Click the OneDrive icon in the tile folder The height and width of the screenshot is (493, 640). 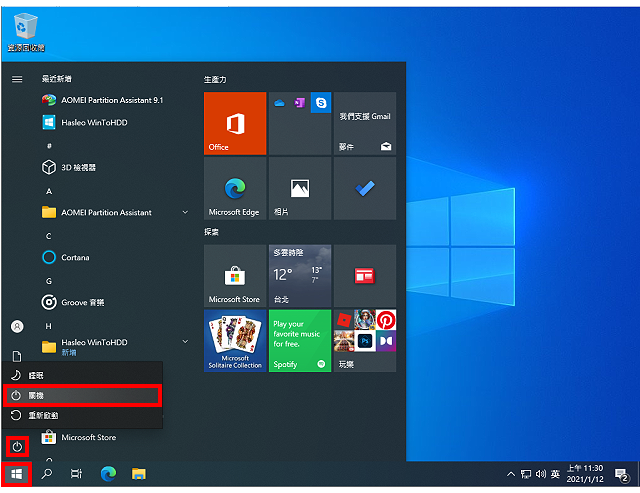click(x=279, y=103)
